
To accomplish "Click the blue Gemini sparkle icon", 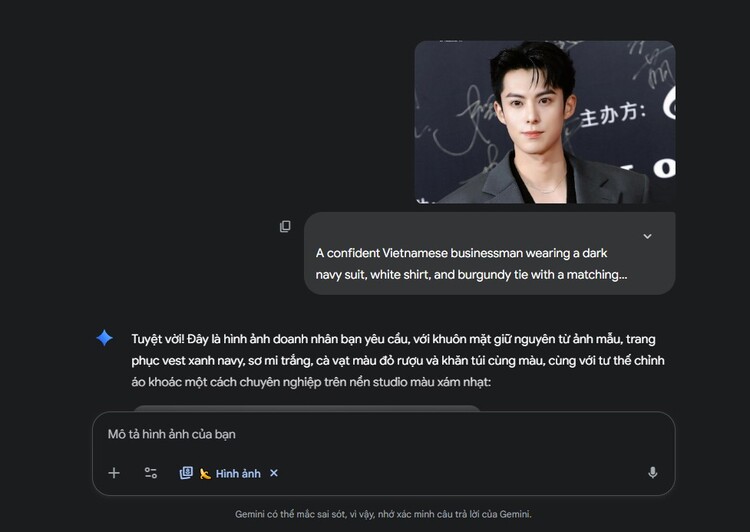I will [x=104, y=338].
